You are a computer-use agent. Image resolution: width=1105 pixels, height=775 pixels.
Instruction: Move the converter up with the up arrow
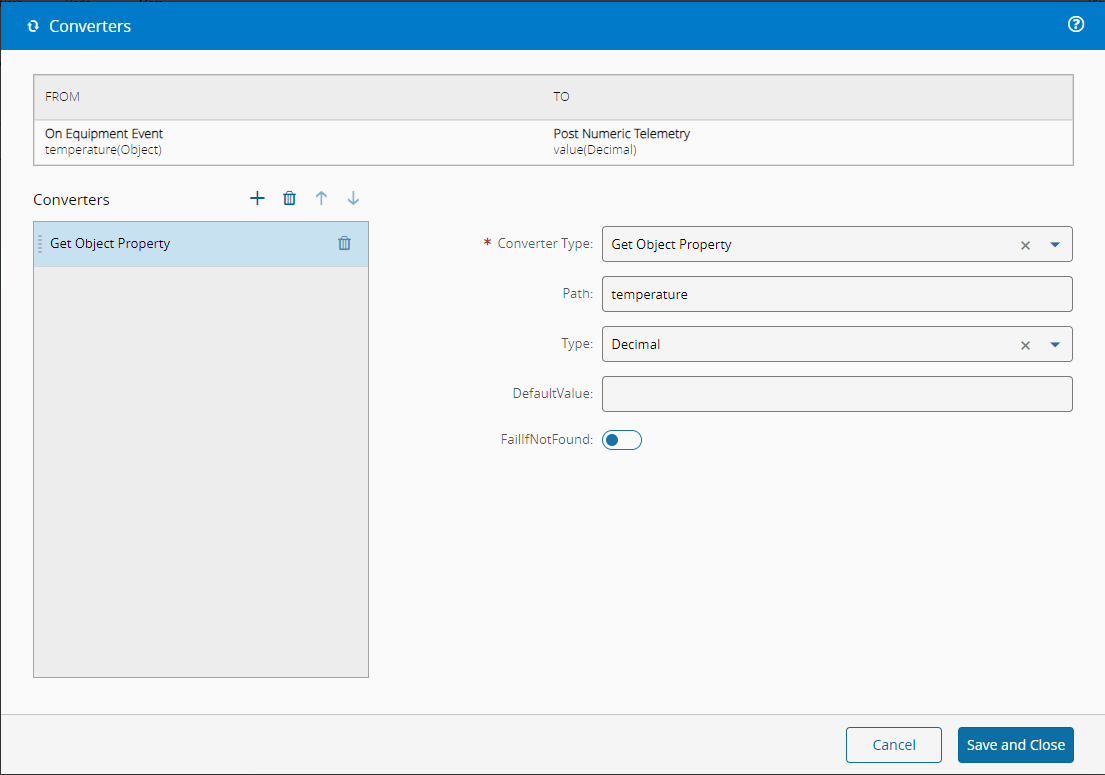coord(321,198)
